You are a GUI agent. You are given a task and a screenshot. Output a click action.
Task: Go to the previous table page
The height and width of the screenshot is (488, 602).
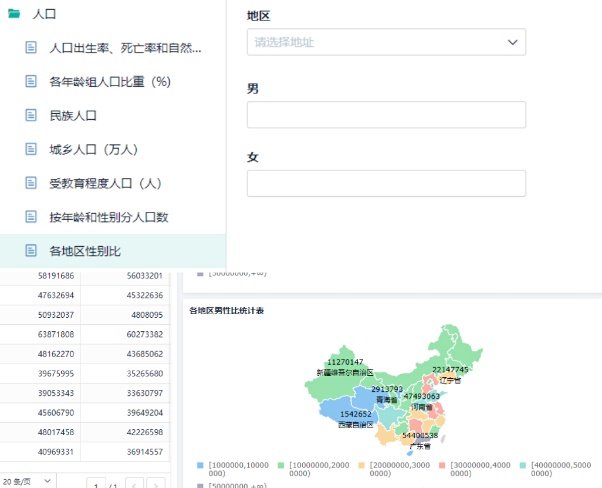point(134,484)
